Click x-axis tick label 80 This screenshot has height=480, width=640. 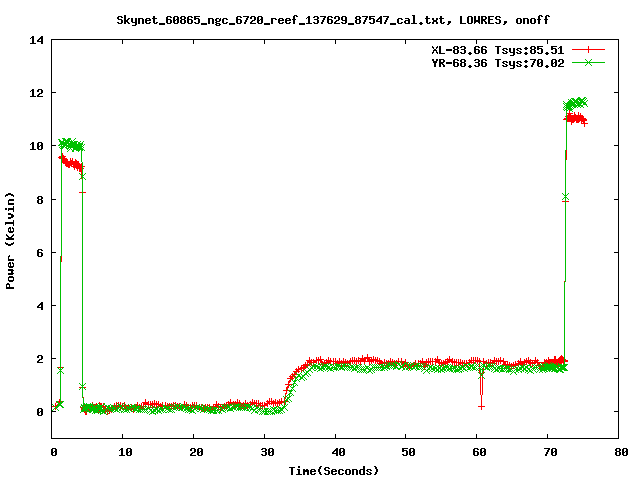pos(621,452)
